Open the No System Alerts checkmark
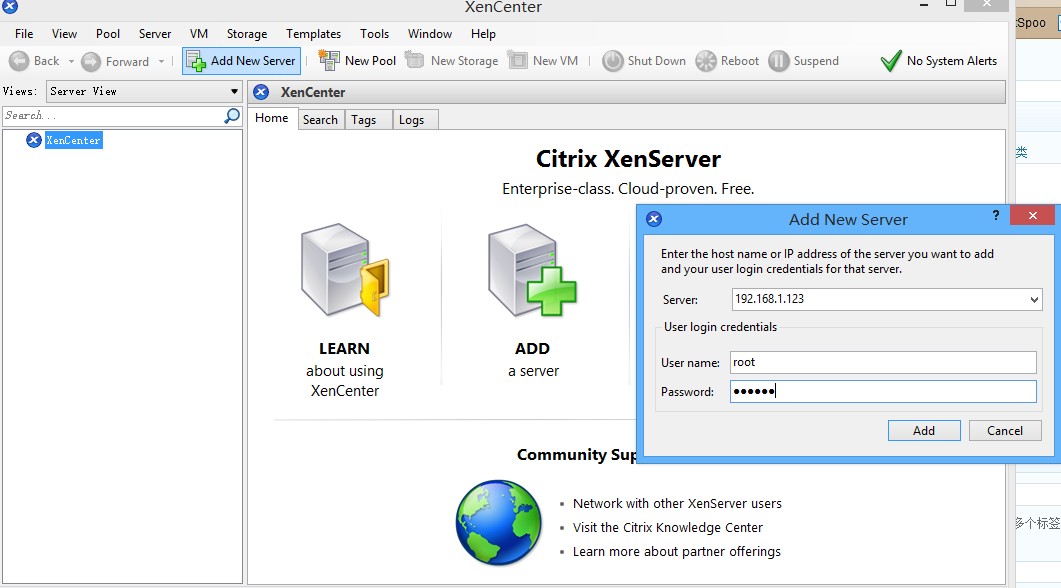 890,61
